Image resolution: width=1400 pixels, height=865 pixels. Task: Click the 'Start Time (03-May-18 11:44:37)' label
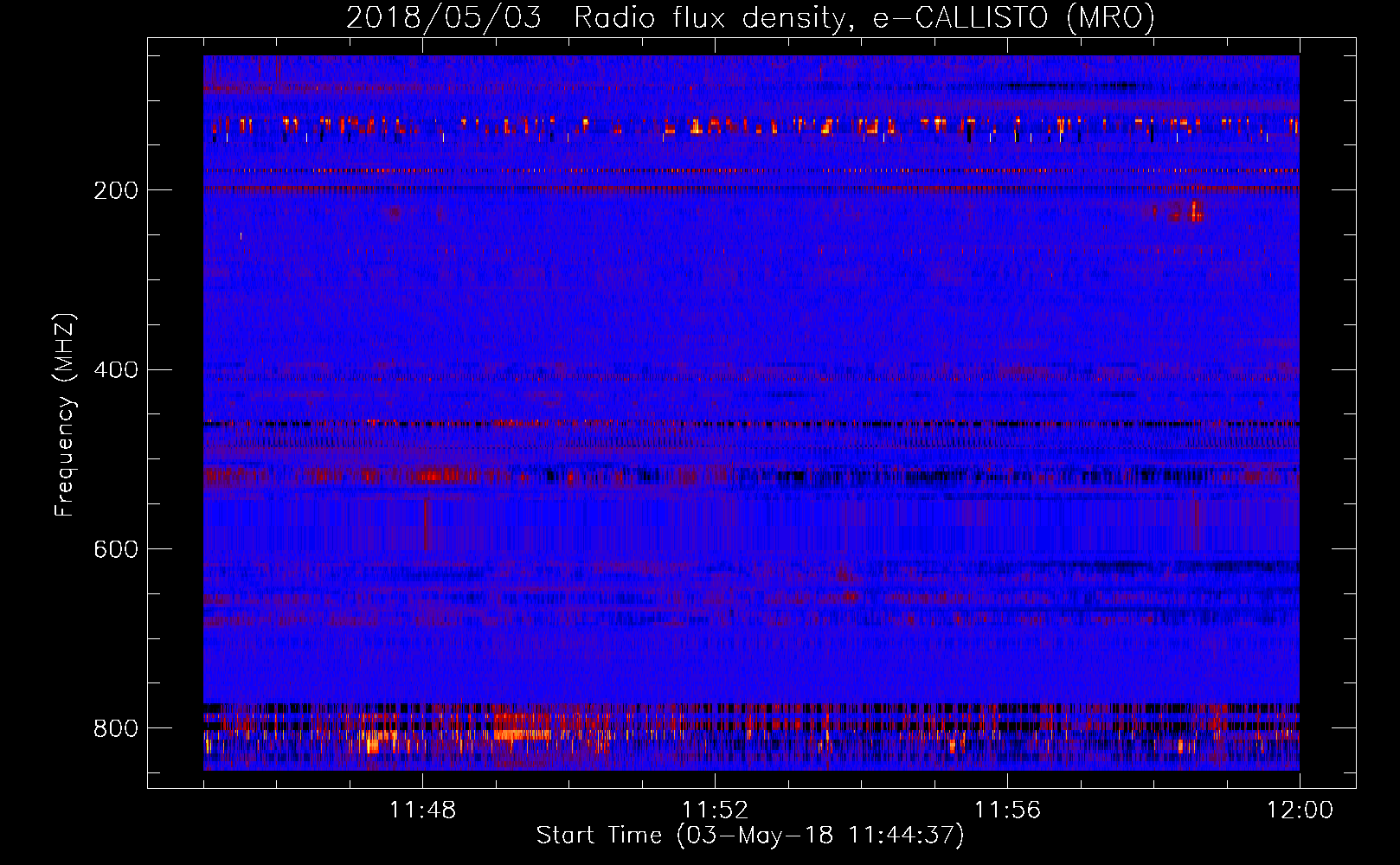(750, 836)
